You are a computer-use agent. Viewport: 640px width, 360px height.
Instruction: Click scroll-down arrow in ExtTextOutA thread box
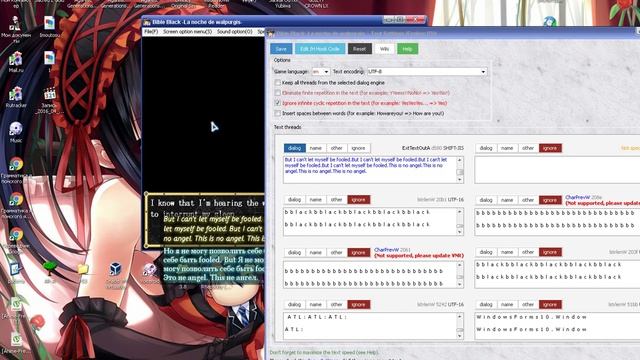tap(460, 180)
